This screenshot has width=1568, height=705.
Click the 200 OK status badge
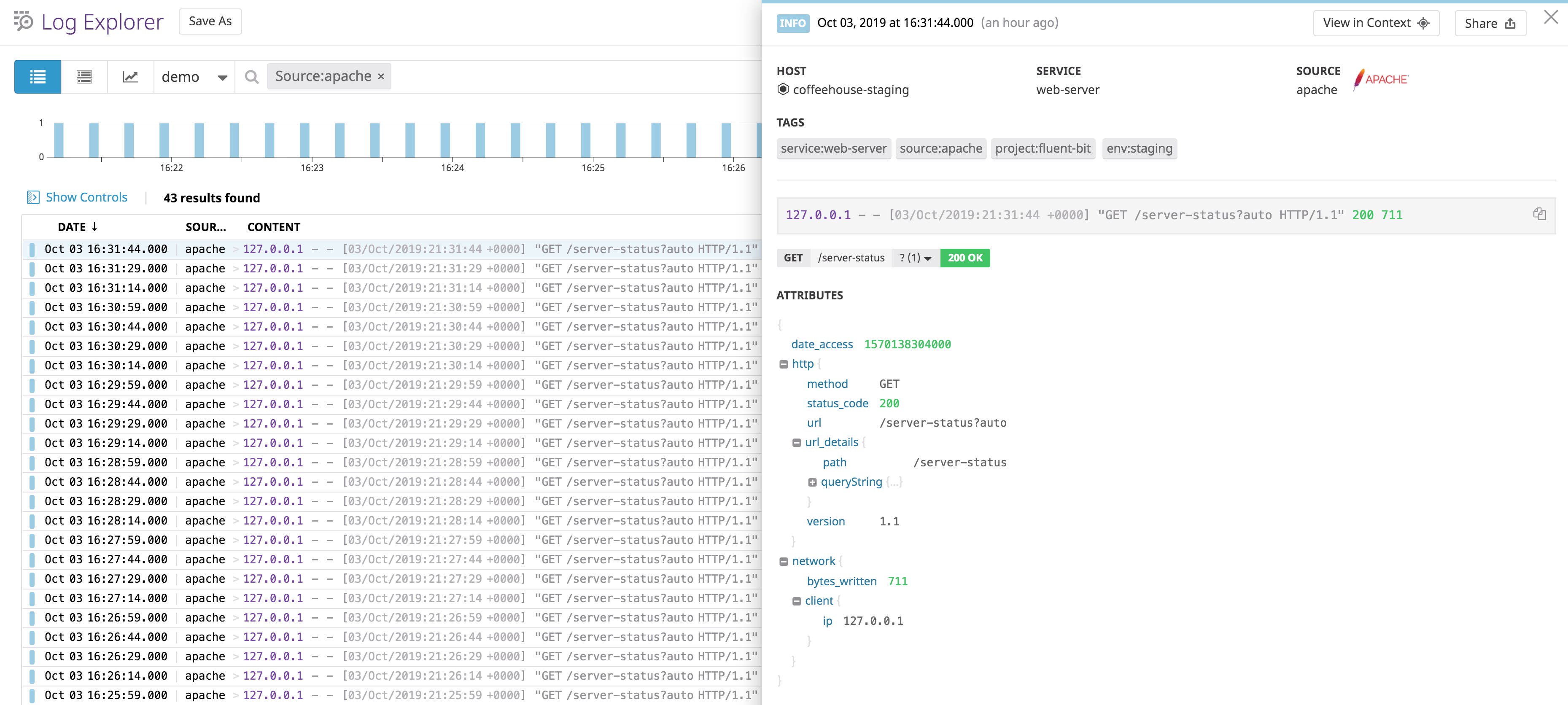tap(964, 258)
